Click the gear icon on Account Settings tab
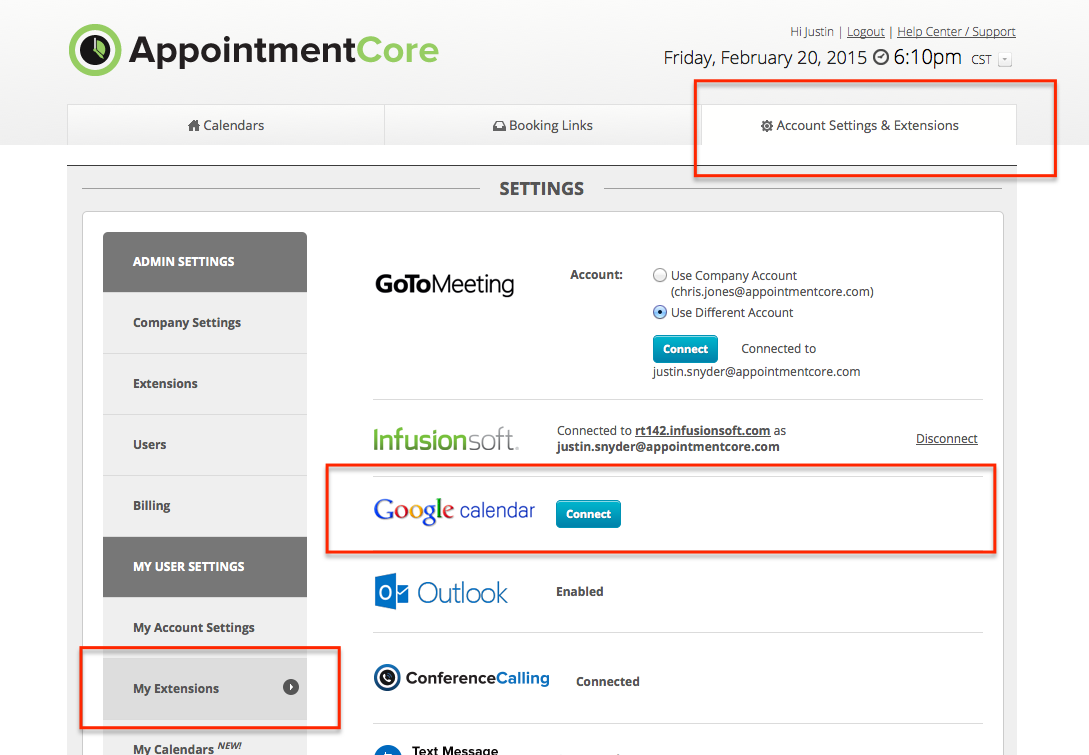The image size is (1089, 755). coord(767,126)
